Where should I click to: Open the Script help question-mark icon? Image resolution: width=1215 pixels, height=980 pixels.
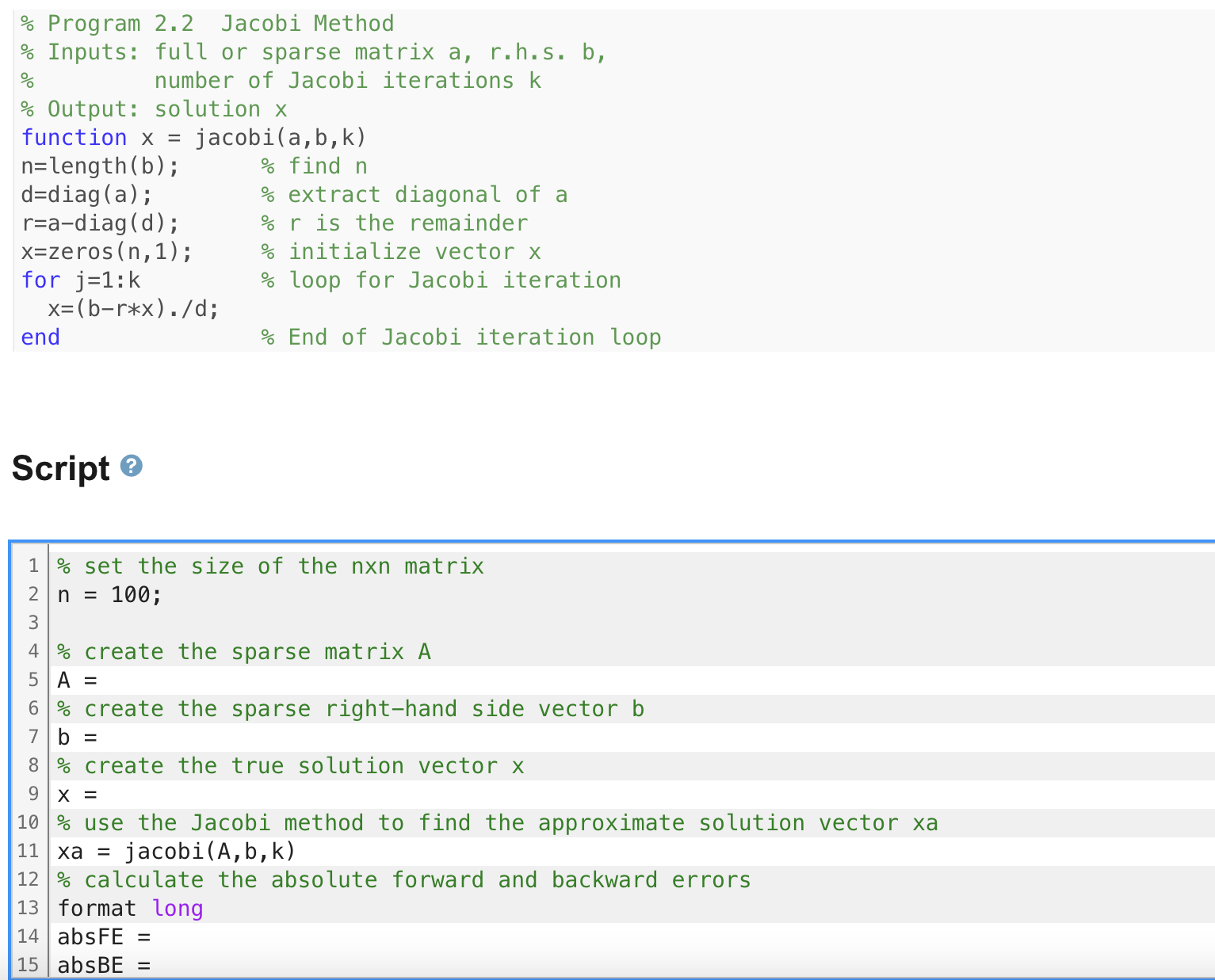pyautogui.click(x=132, y=466)
